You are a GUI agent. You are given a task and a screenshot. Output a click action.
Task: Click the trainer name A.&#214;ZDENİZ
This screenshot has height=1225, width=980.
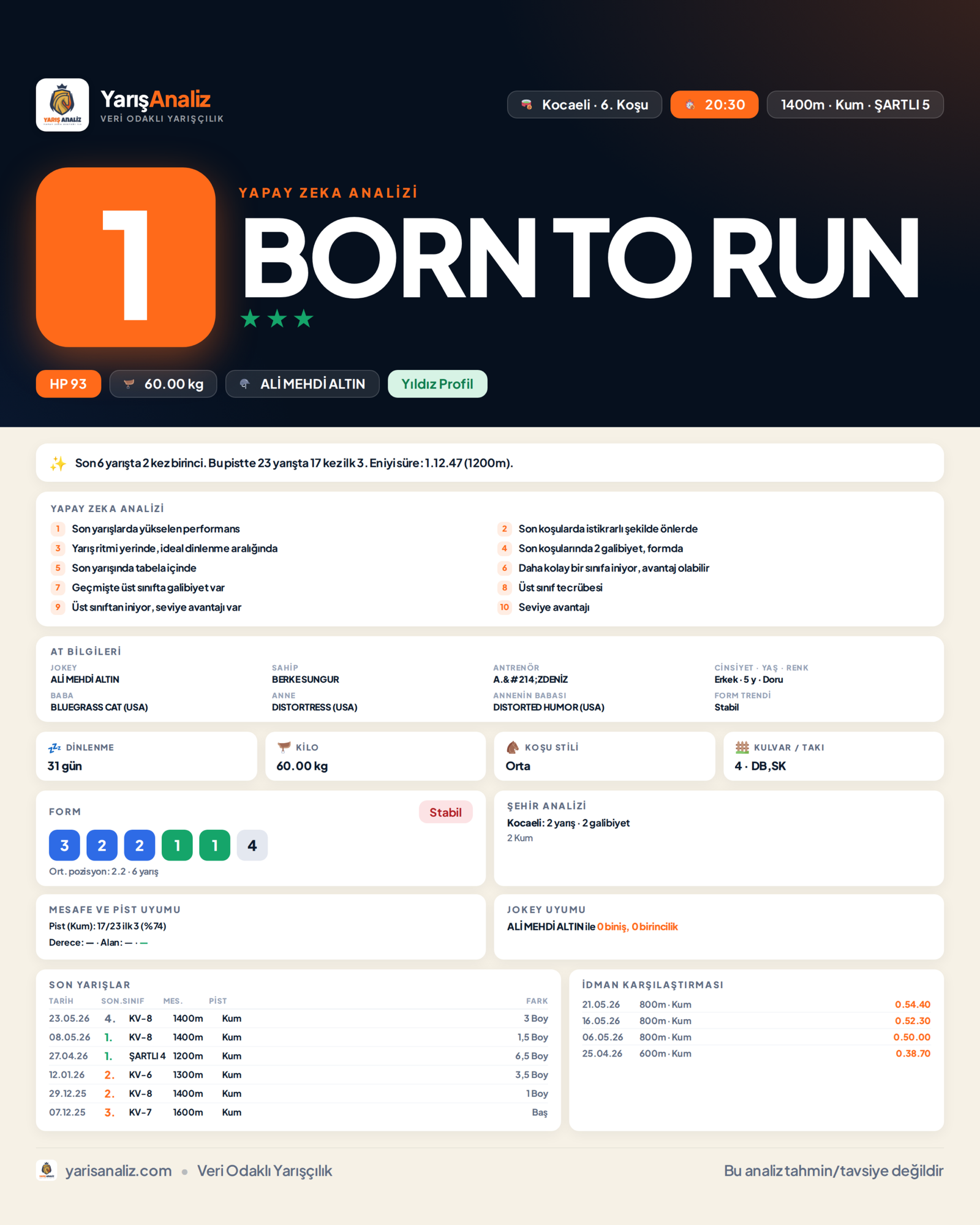[530, 679]
